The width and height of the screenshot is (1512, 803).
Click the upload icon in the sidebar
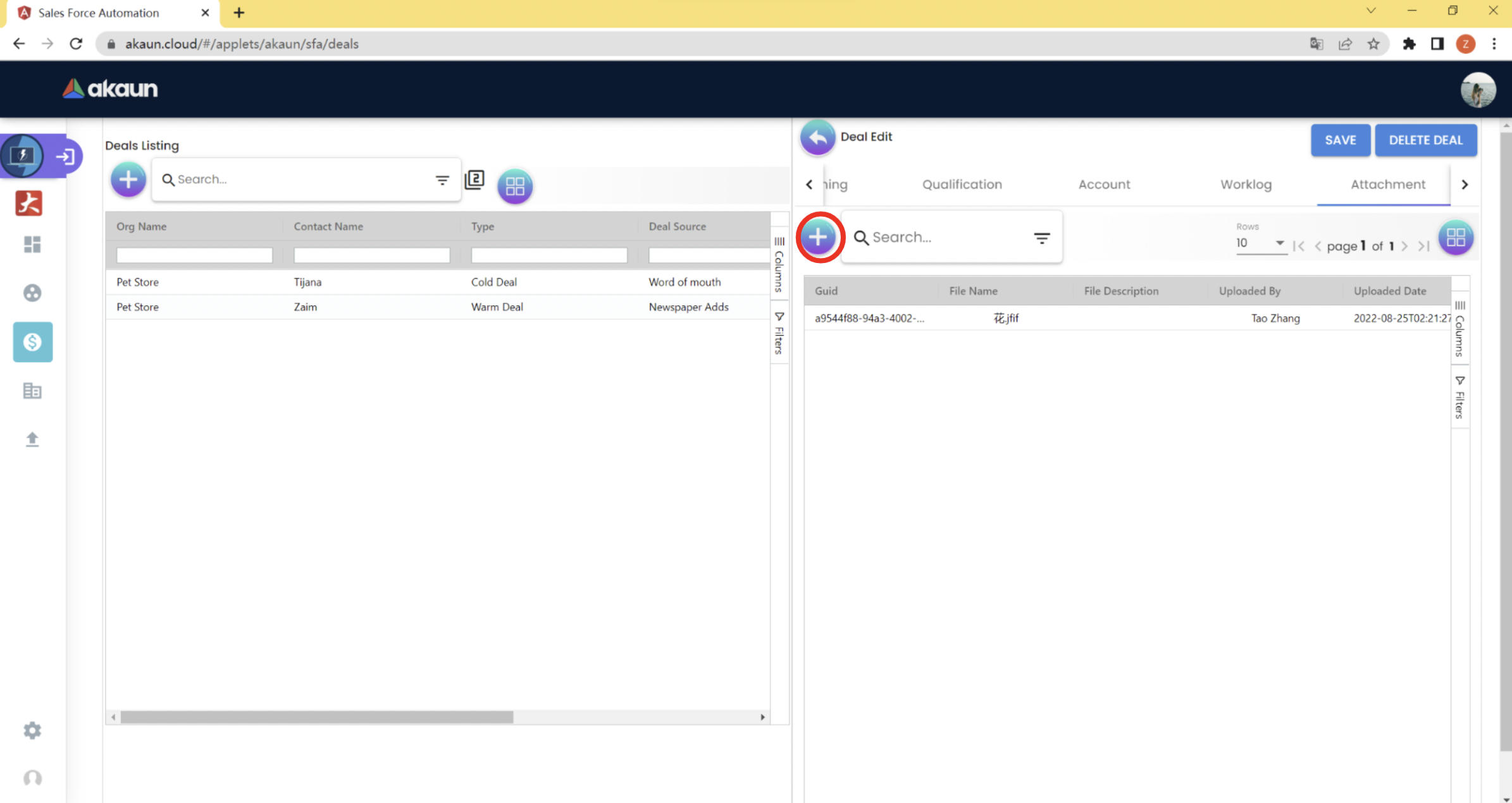tap(32, 439)
